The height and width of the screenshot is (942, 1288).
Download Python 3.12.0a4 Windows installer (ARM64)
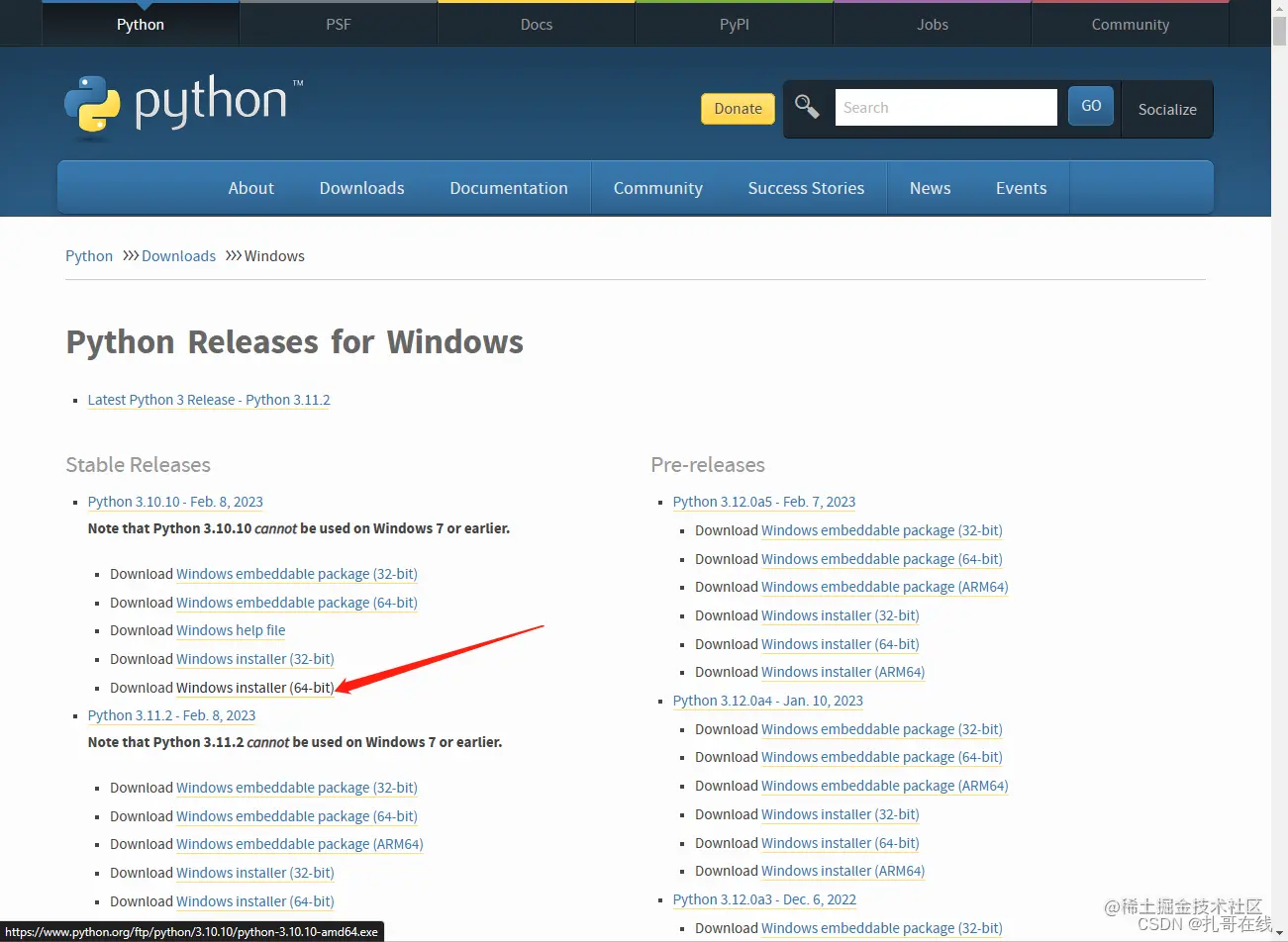[x=843, y=871]
